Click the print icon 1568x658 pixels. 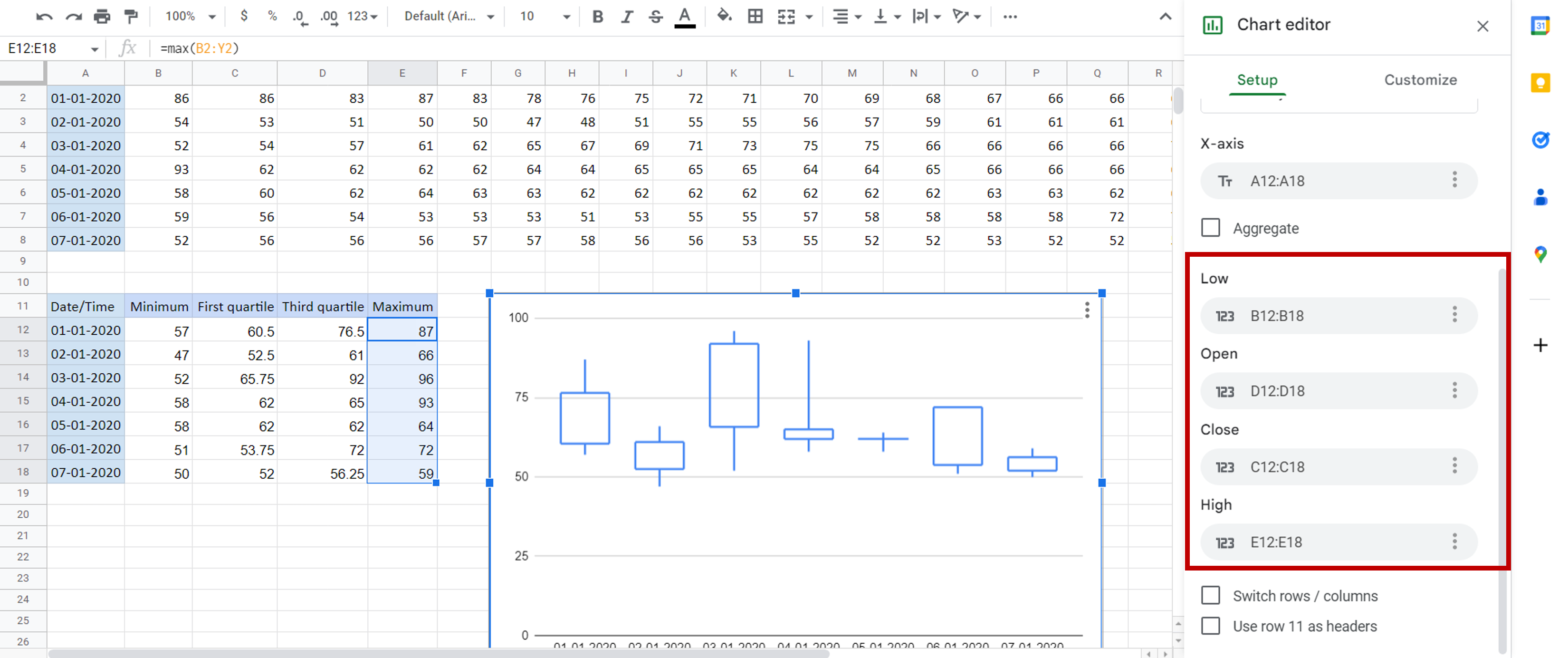pos(102,17)
